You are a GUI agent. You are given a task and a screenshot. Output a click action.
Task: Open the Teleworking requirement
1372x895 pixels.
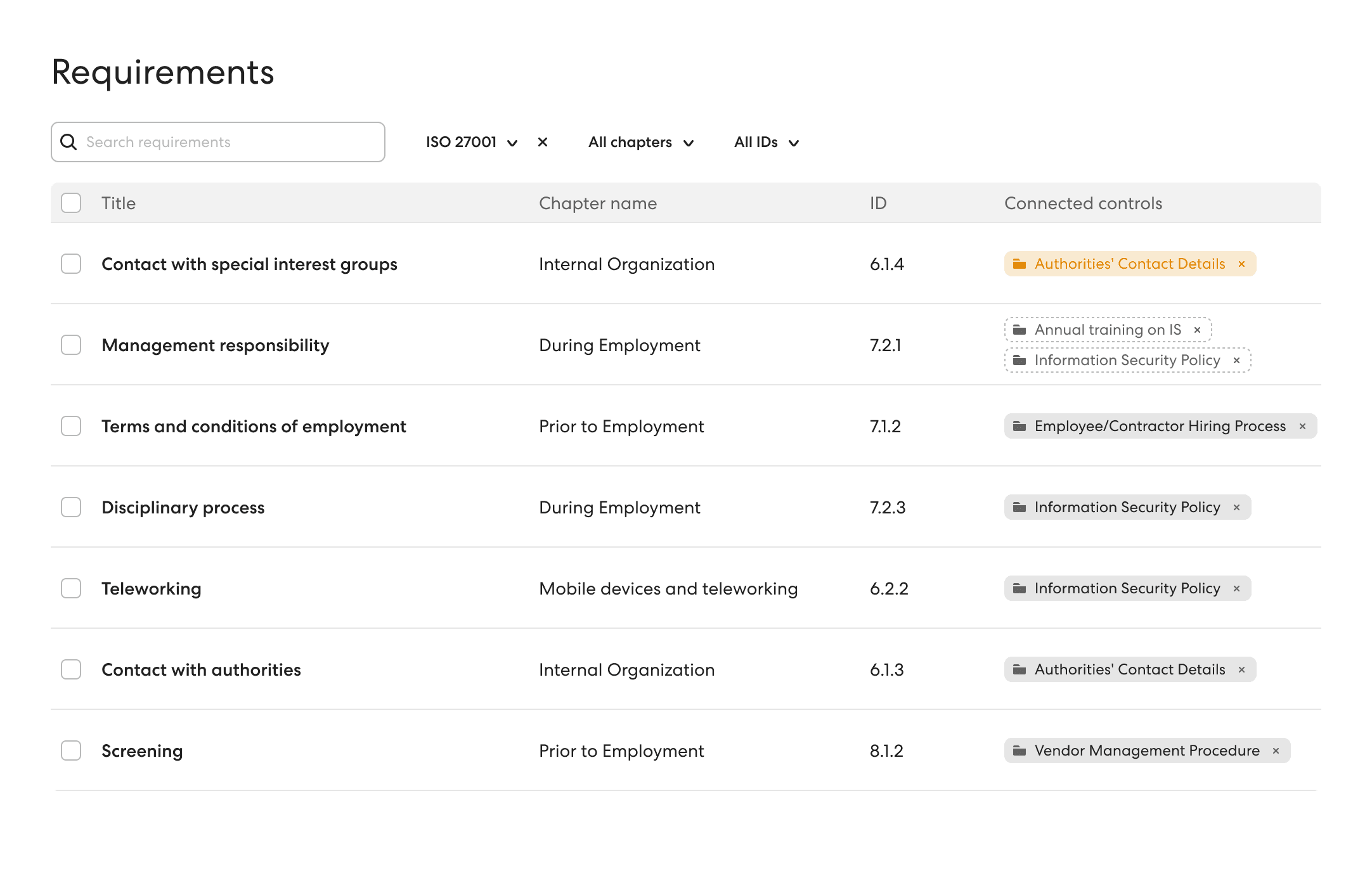pos(152,588)
